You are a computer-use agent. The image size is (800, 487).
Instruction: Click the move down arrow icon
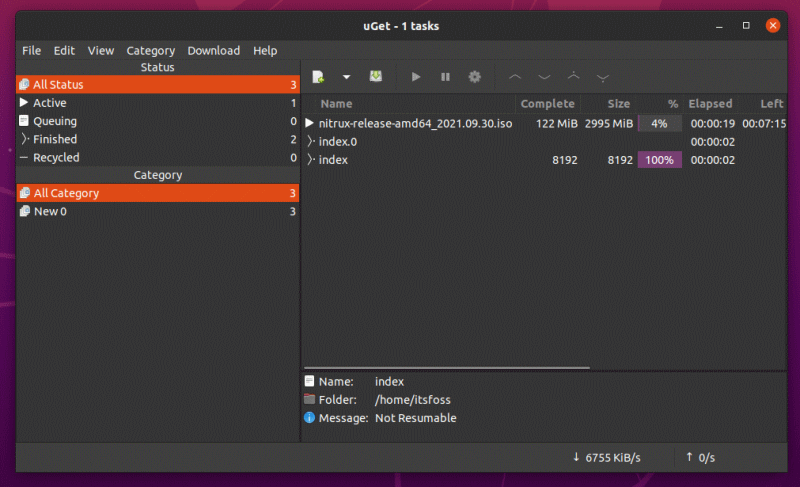coord(544,78)
